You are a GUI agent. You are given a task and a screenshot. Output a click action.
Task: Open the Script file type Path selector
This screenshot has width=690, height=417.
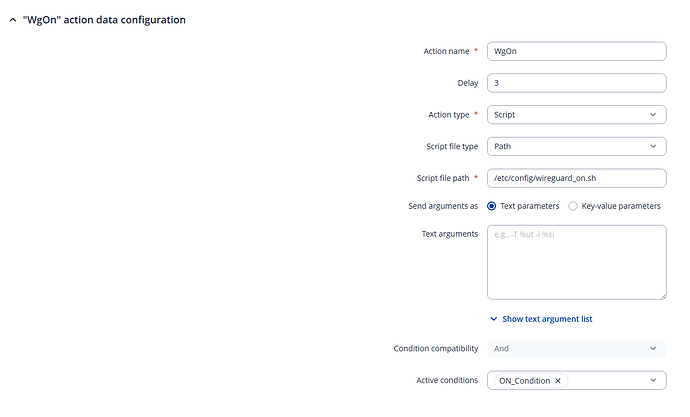pos(576,146)
